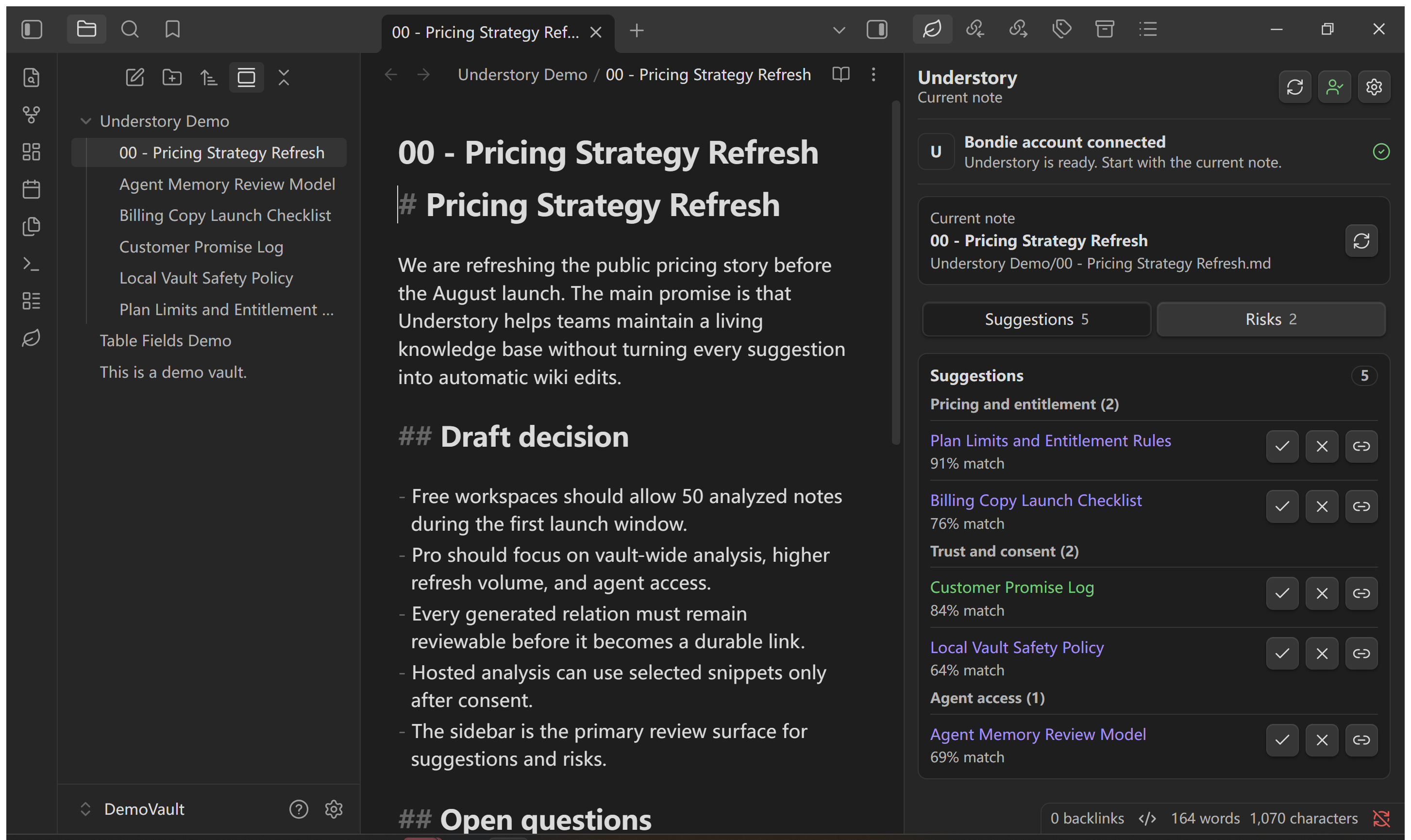Create a new note
This screenshot has width=1411, height=840.
[x=134, y=77]
